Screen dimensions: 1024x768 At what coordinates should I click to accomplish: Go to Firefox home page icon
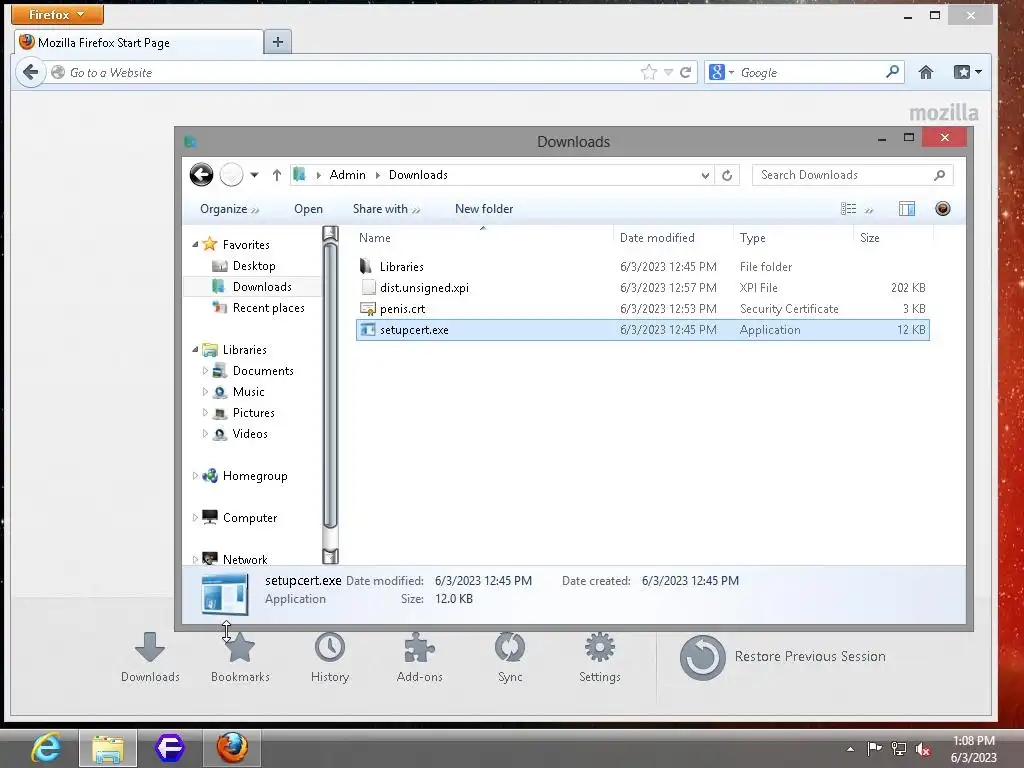pos(925,72)
